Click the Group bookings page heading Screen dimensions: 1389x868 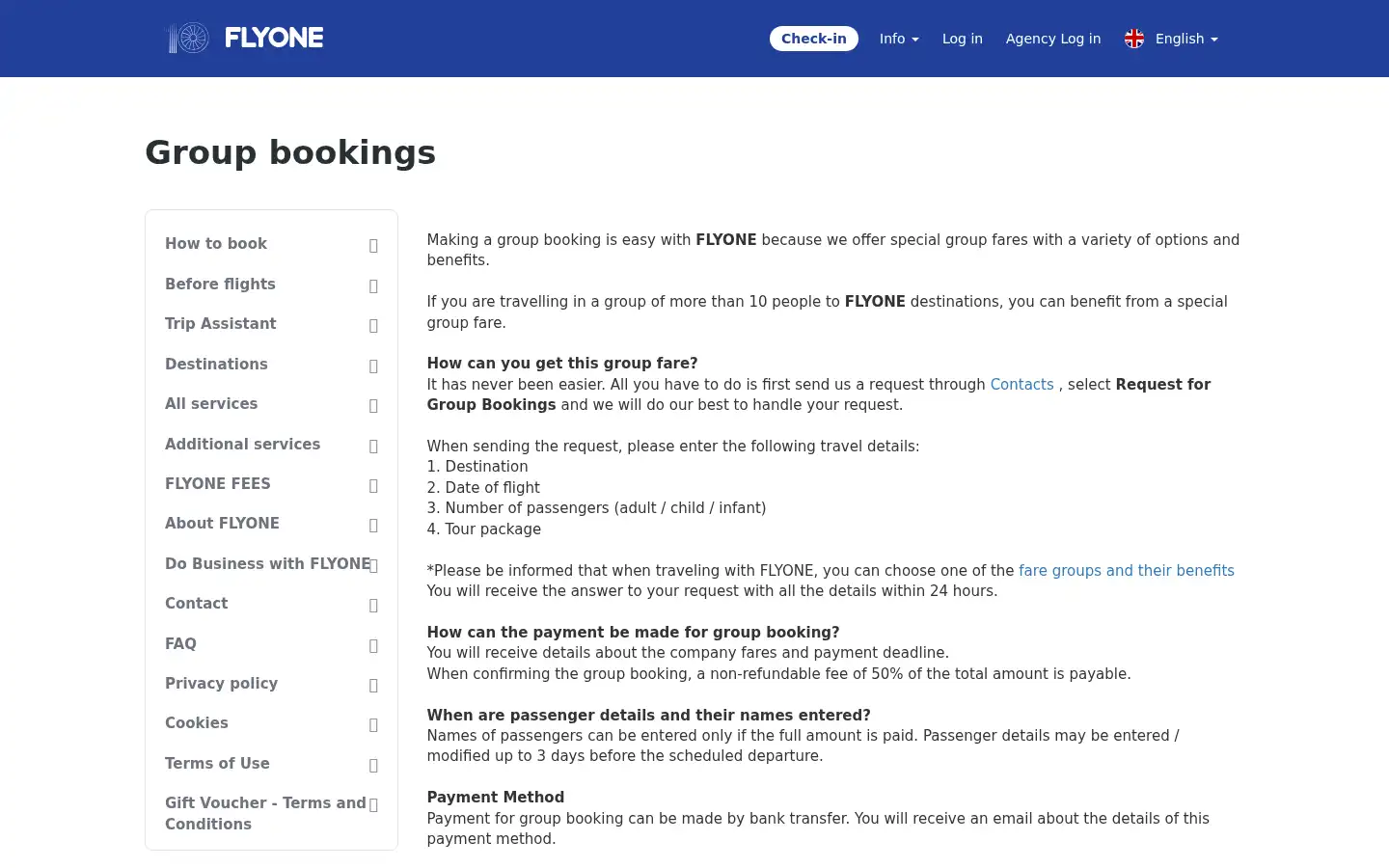click(x=290, y=152)
